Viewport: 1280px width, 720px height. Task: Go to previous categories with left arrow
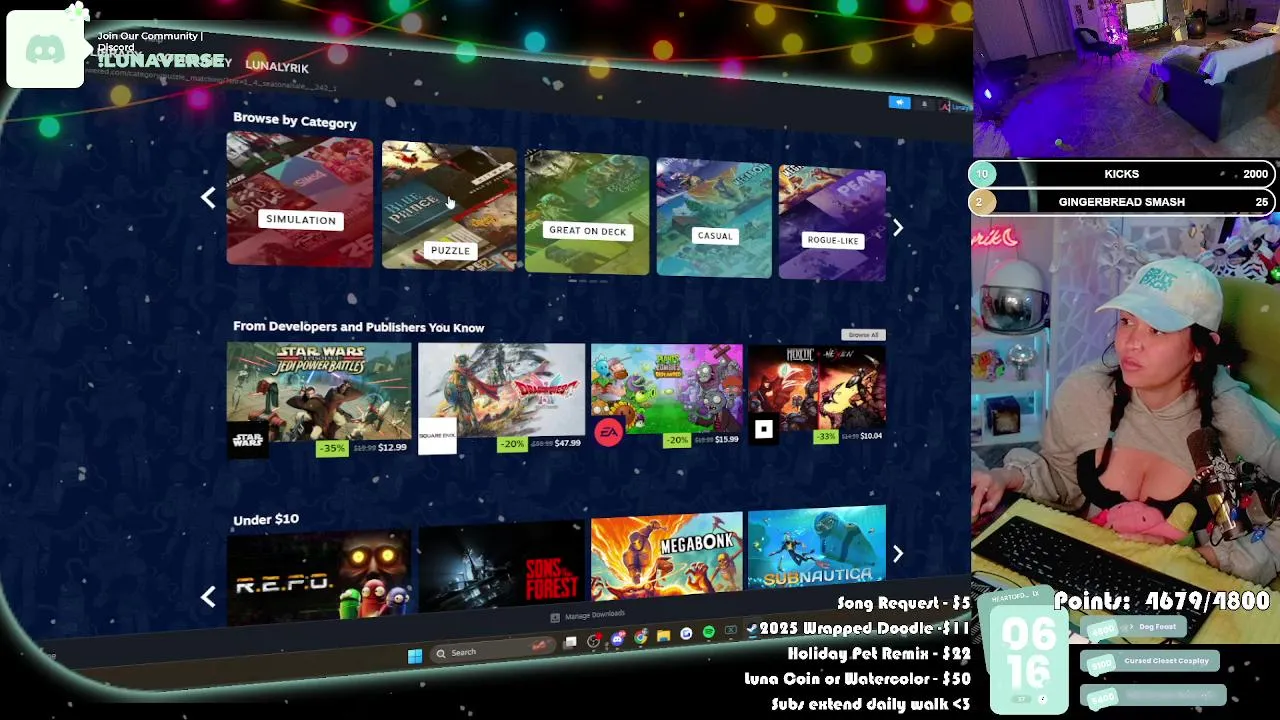[208, 198]
